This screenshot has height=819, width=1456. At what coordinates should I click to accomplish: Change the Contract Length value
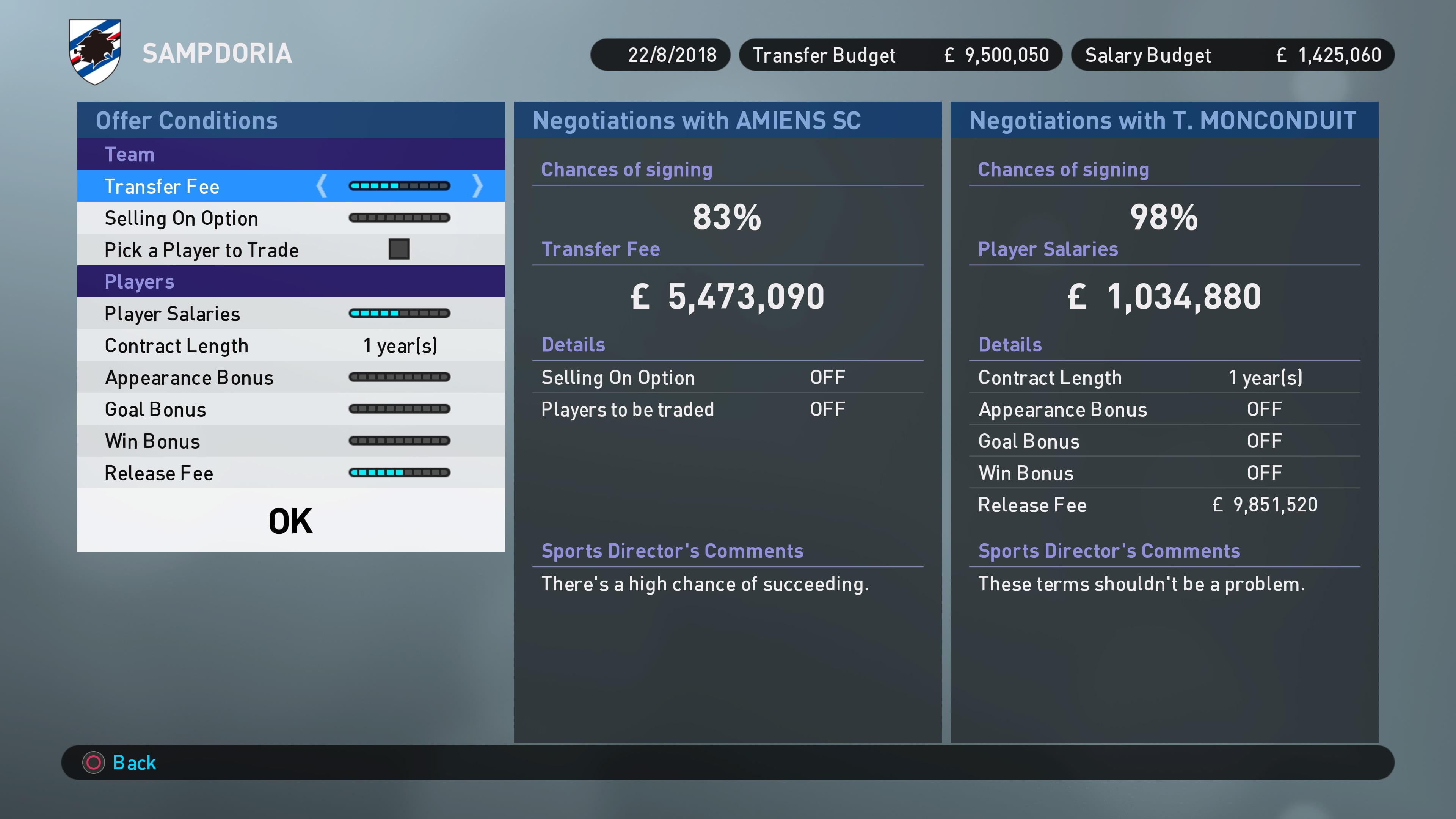tap(400, 345)
